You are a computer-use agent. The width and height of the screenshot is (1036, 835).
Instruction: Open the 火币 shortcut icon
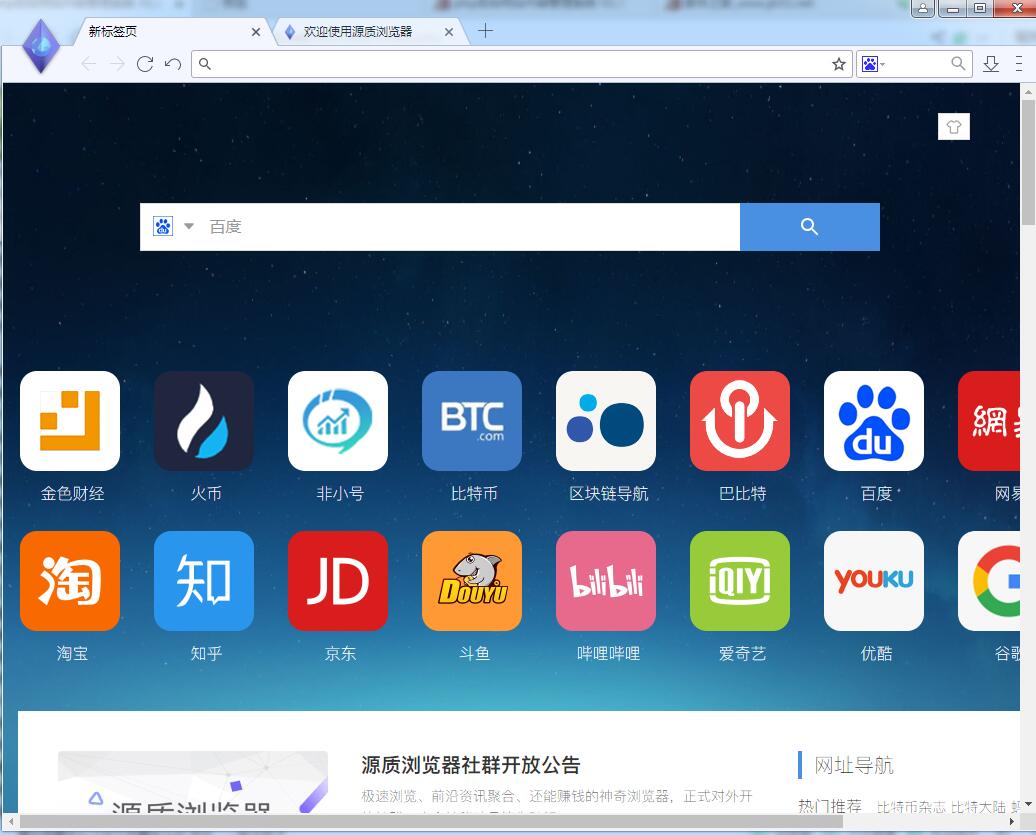tap(204, 421)
